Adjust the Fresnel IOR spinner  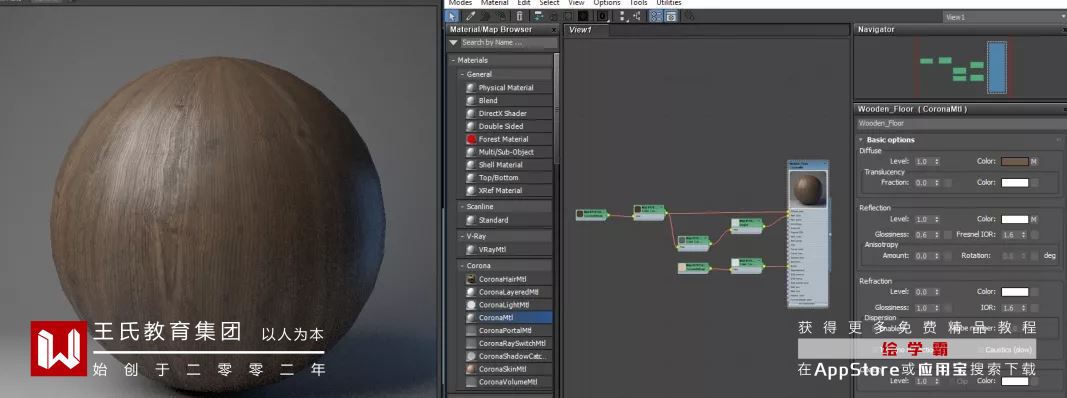point(1023,235)
